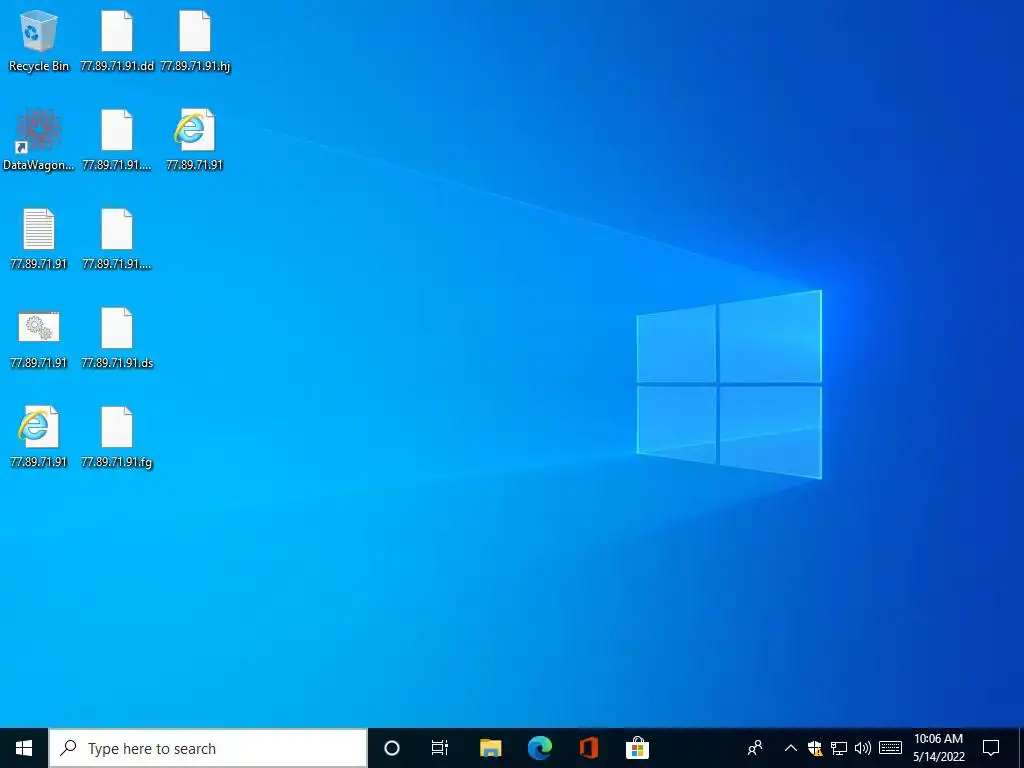Open the Windows Start menu
This screenshot has width=1024, height=768.
point(24,748)
